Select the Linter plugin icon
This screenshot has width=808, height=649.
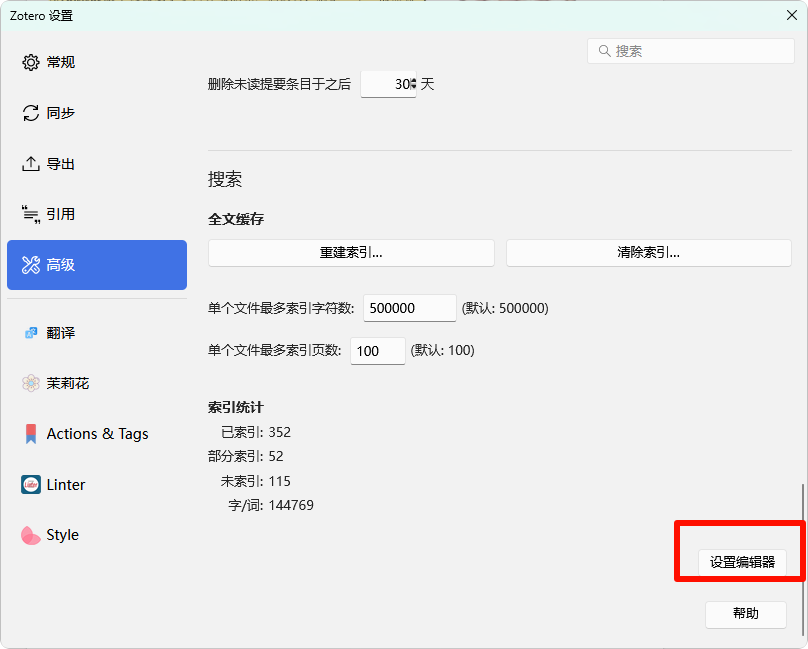click(x=31, y=485)
